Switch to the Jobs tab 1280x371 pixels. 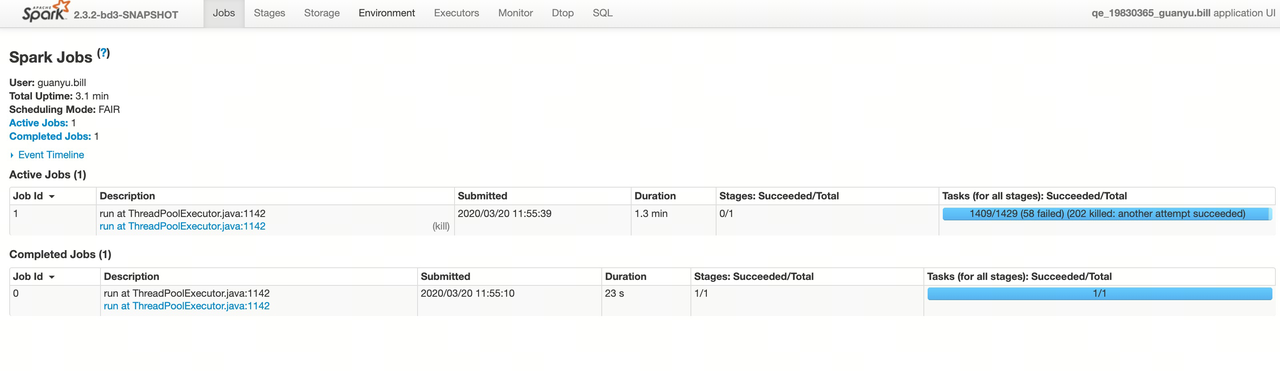point(224,13)
